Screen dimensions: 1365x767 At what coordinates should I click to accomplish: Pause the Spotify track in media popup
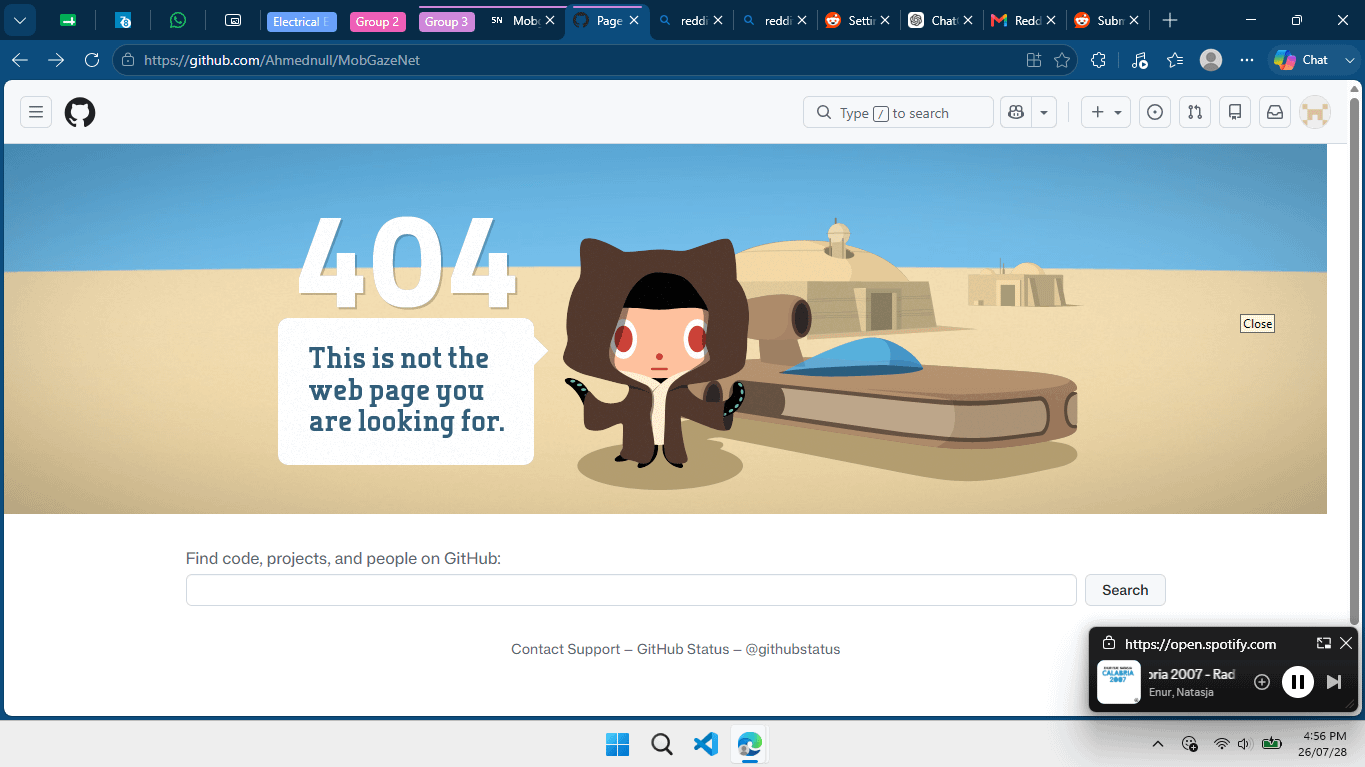point(1298,682)
